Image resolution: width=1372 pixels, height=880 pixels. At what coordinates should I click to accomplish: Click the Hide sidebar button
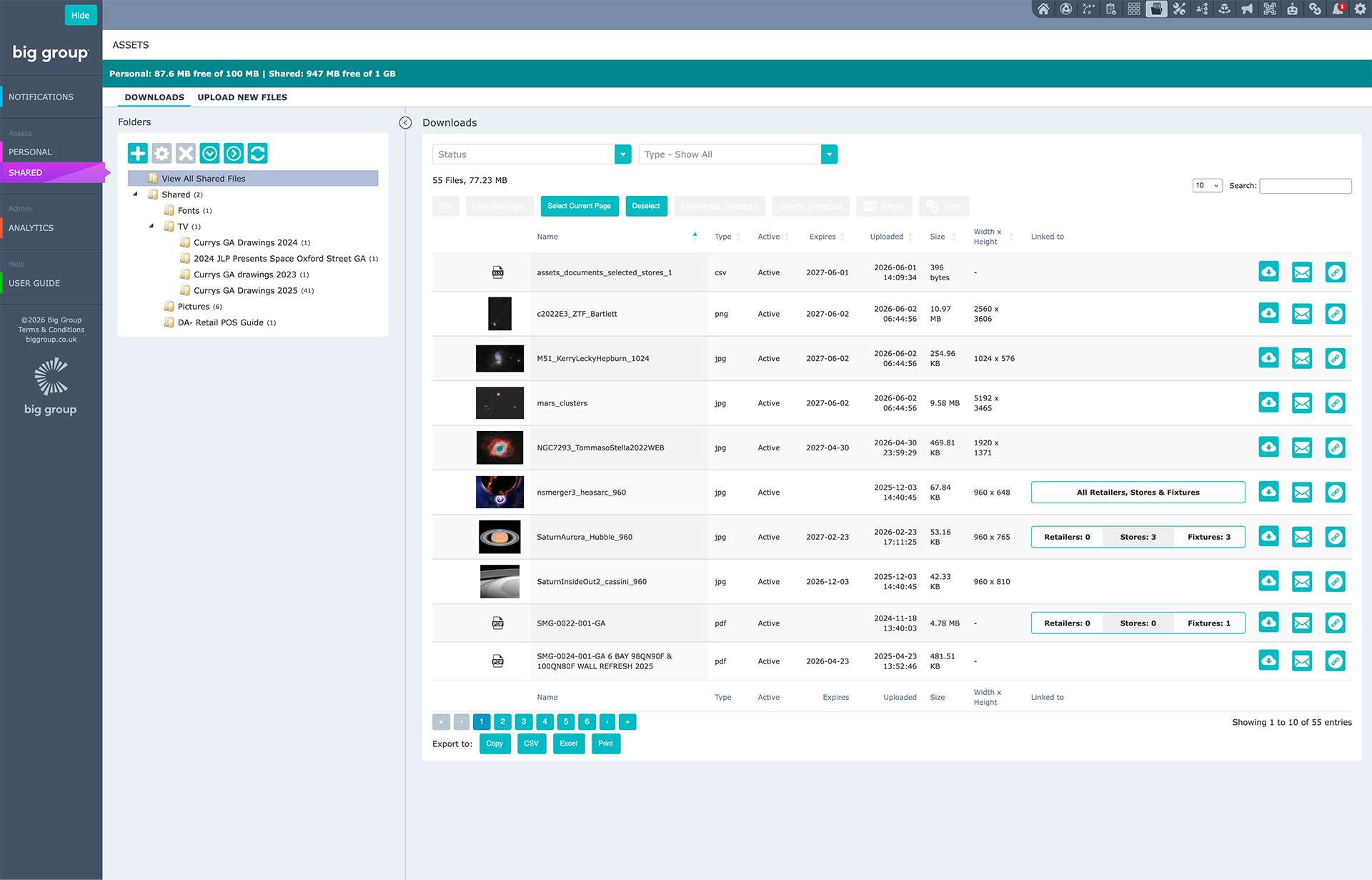(x=81, y=15)
